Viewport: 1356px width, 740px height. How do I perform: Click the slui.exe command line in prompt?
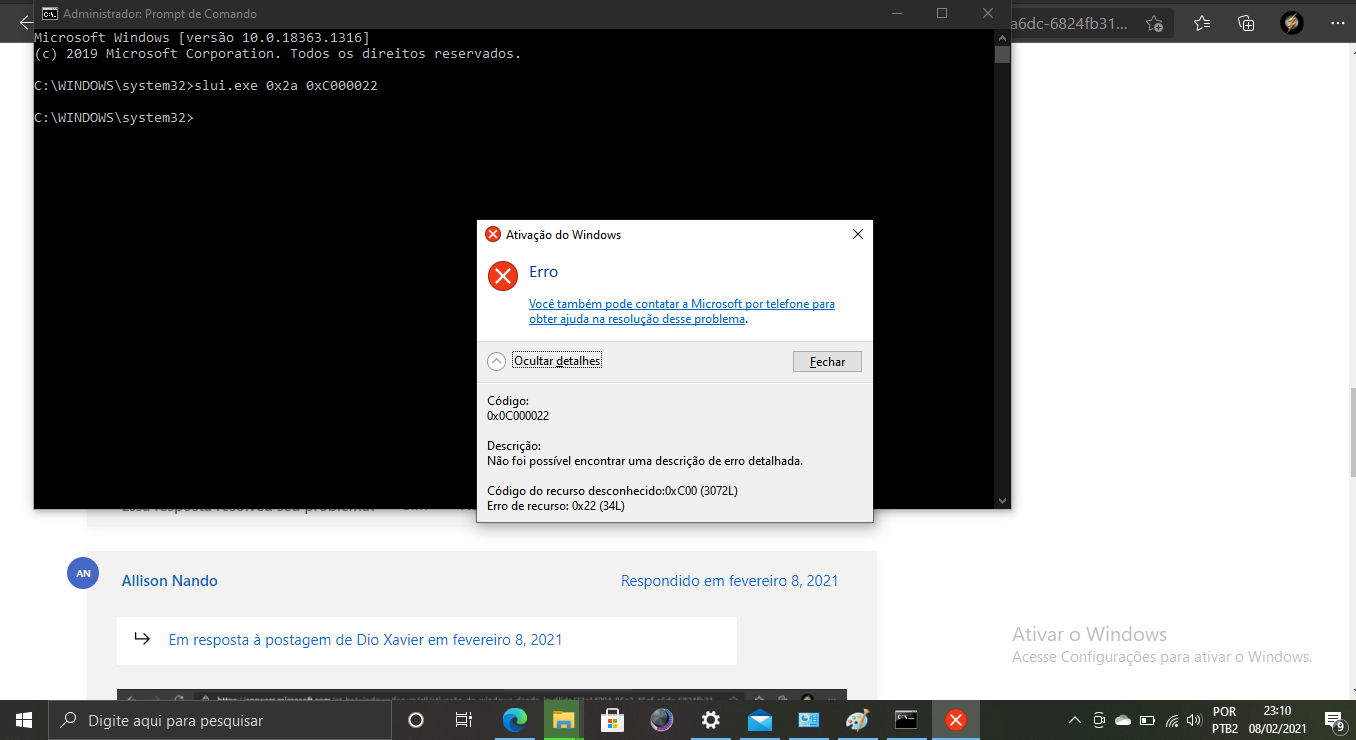click(205, 86)
